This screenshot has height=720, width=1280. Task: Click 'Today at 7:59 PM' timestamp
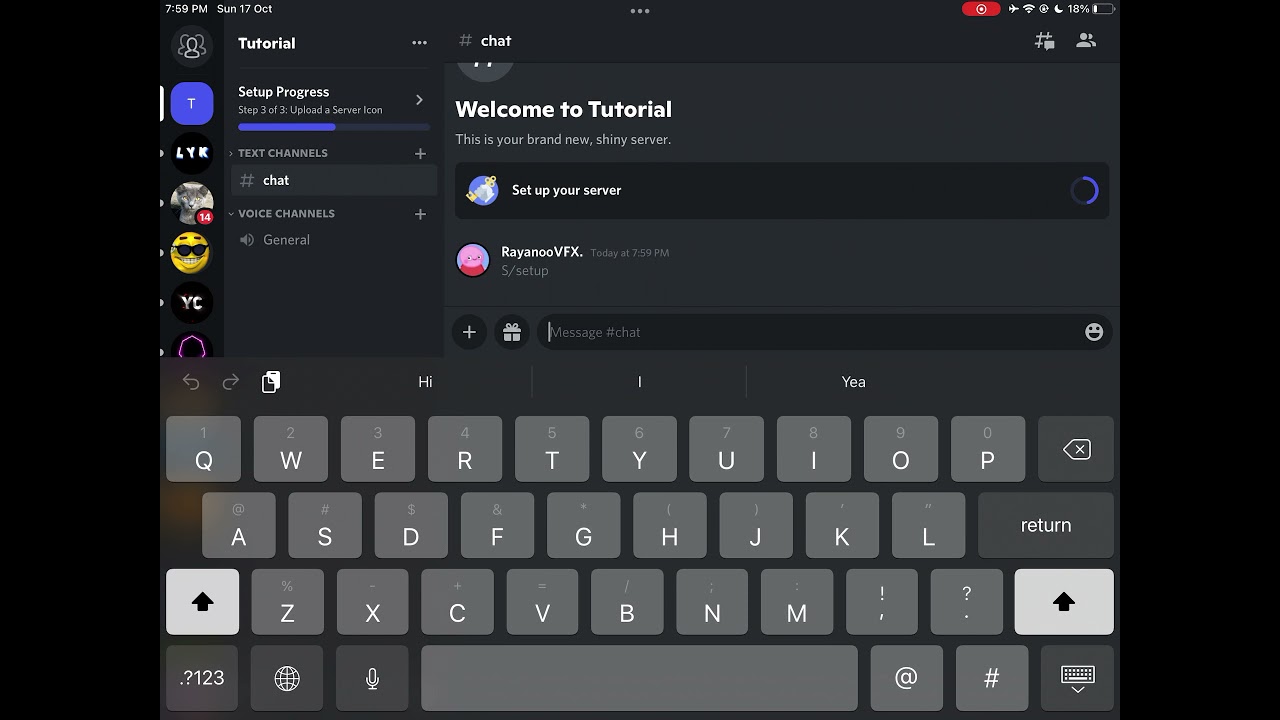click(x=629, y=253)
